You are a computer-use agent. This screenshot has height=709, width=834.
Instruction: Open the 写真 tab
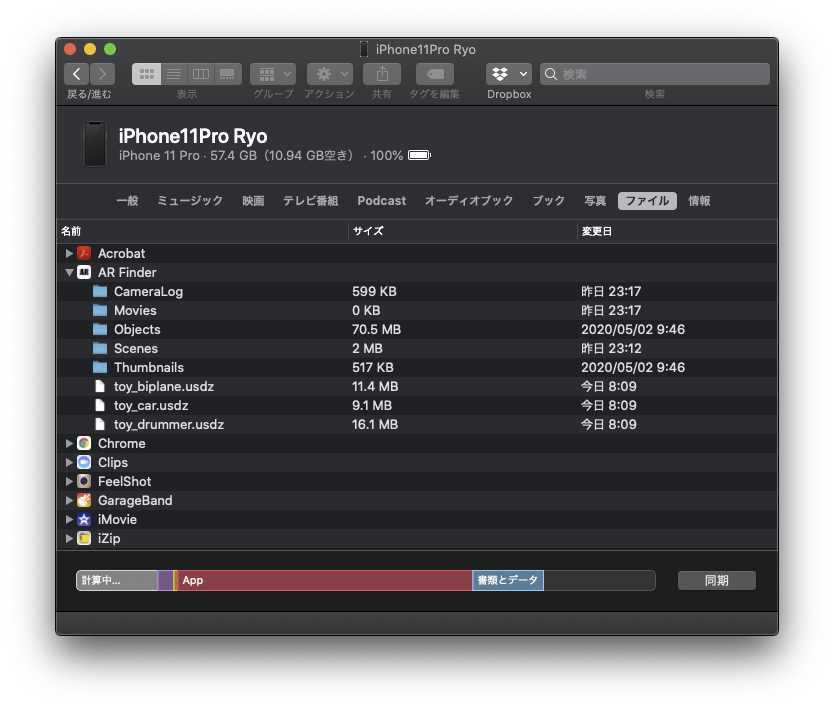tap(595, 201)
